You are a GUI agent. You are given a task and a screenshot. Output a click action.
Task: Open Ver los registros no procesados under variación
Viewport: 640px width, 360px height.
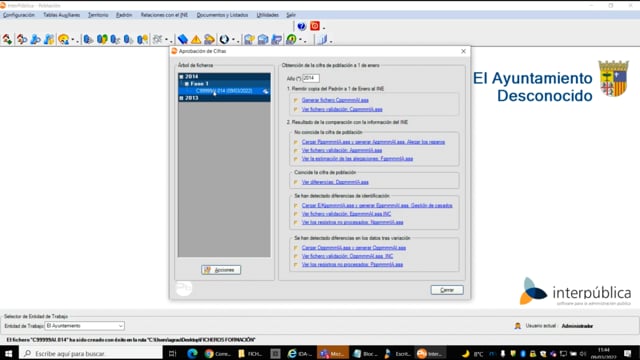[352, 265]
